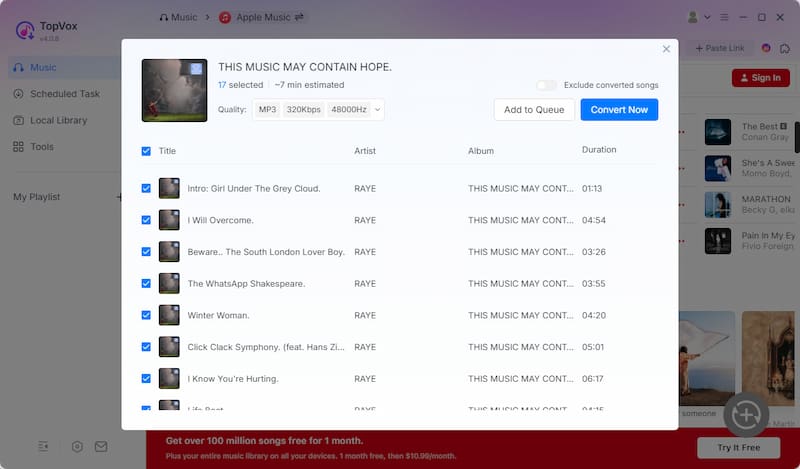Open She's A Sweet song entry
The height and width of the screenshot is (469, 800).
(749, 168)
